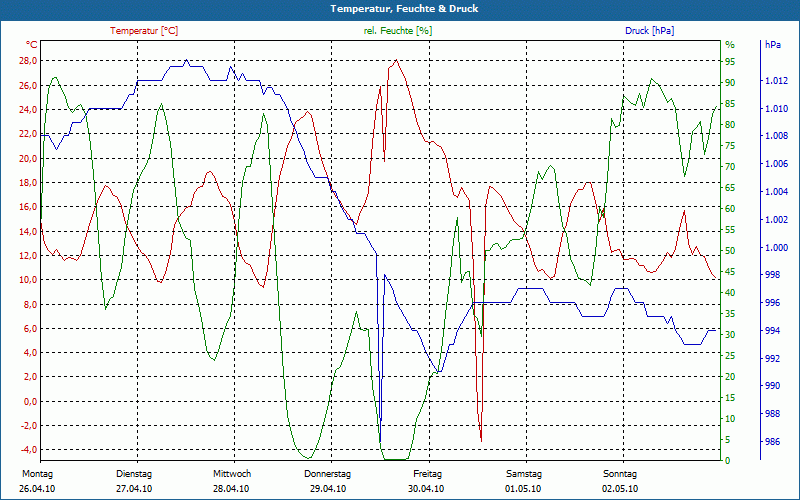800x500 pixels.
Task: Click temperature axis value '12,0'
Action: pyautogui.click(x=28, y=256)
